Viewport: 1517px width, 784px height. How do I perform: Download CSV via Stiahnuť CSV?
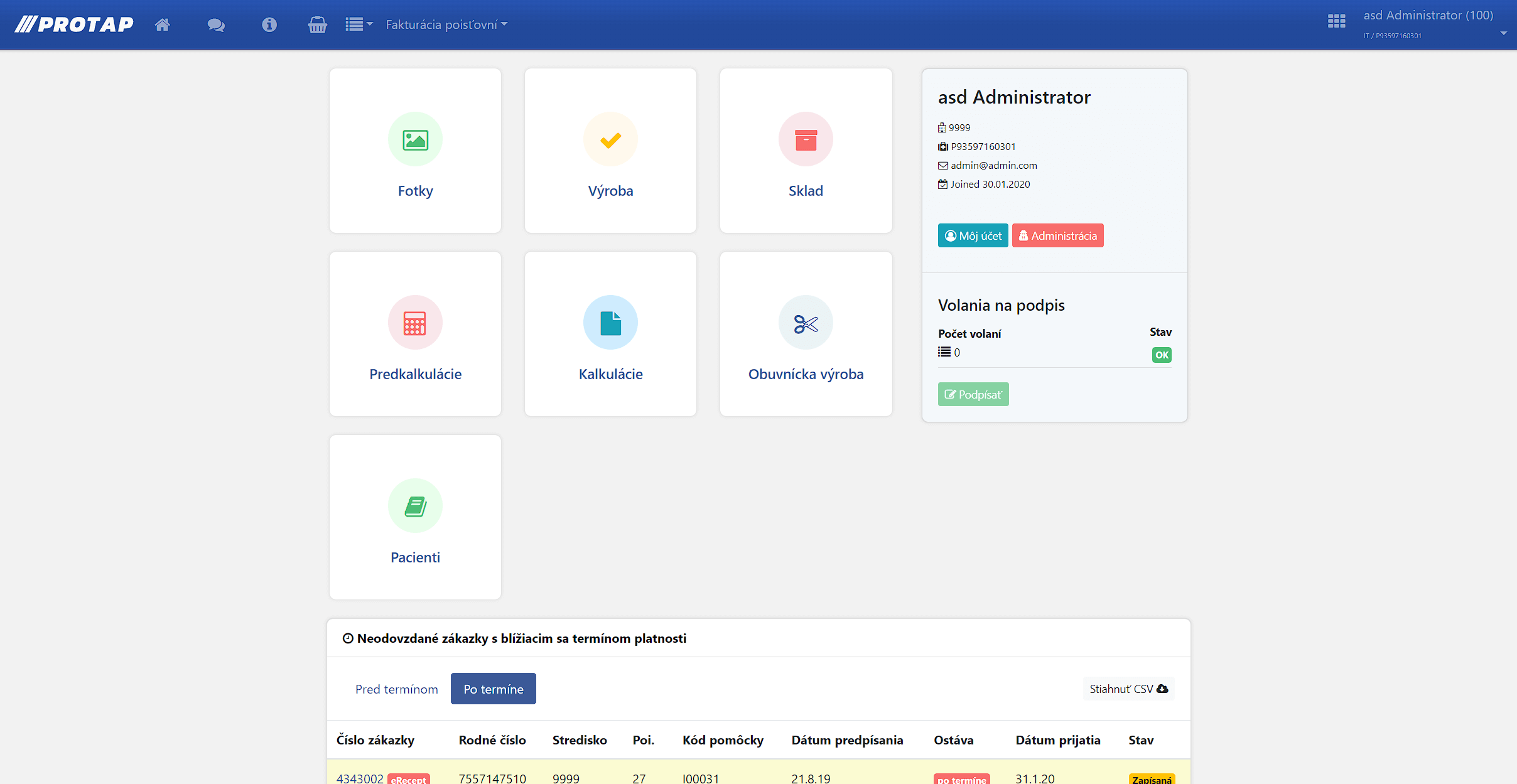pos(1129,689)
